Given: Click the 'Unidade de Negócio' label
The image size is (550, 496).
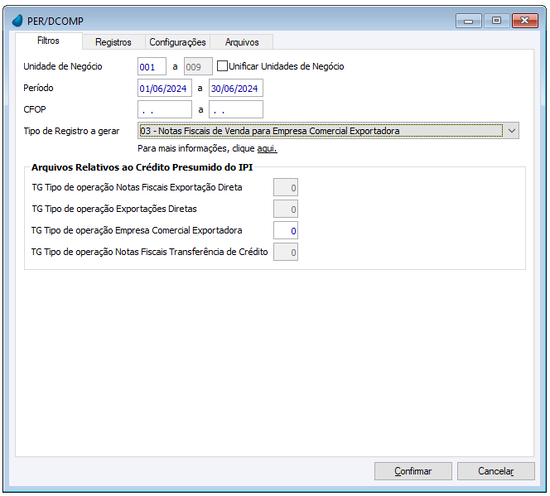Looking at the screenshot, I should (x=63, y=66).
